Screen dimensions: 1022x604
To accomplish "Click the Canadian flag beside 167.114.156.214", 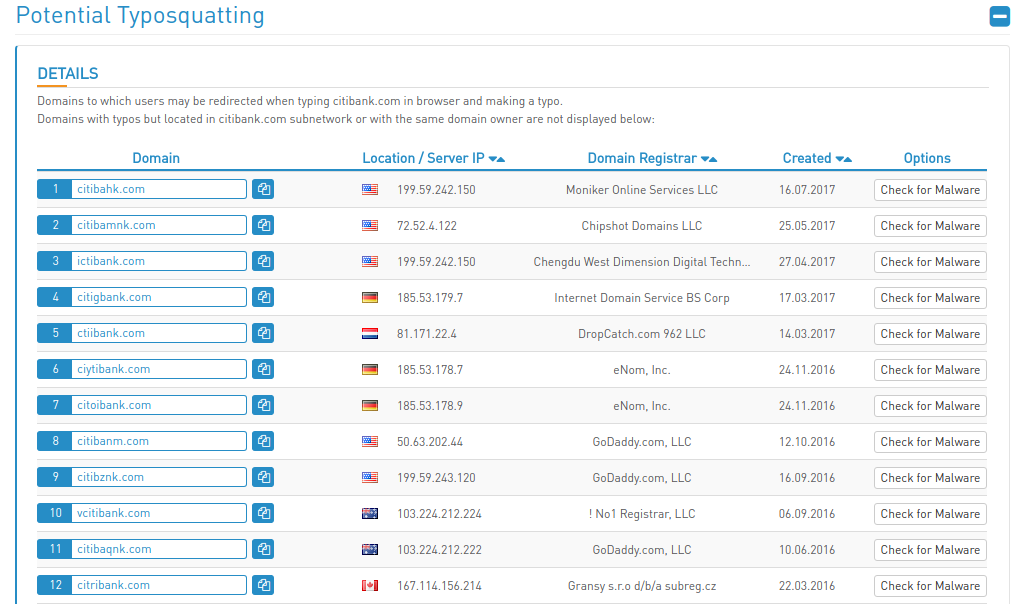I will tap(370, 586).
